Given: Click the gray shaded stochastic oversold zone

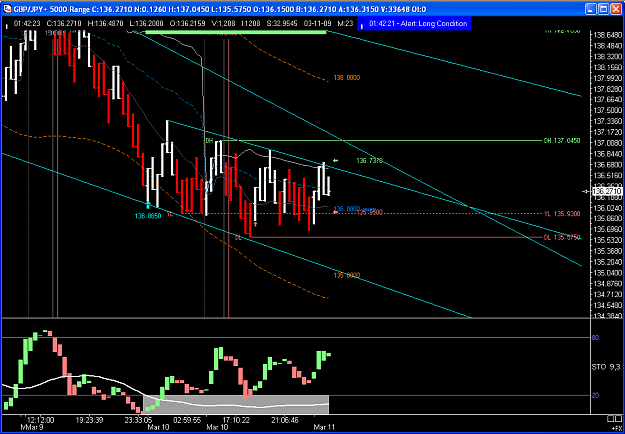Looking at the screenshot, I should tap(235, 404).
